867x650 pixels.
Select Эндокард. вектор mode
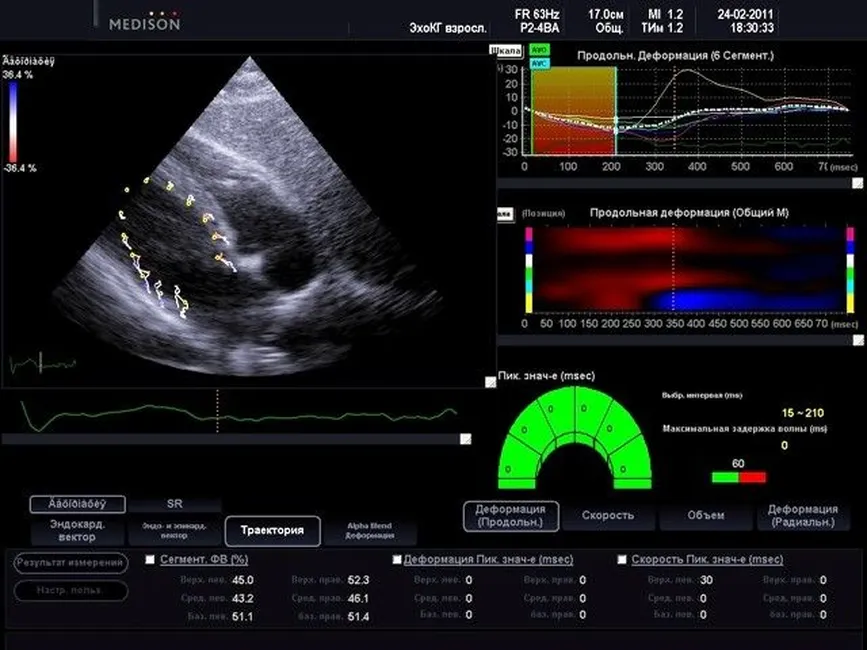pyautogui.click(x=77, y=529)
